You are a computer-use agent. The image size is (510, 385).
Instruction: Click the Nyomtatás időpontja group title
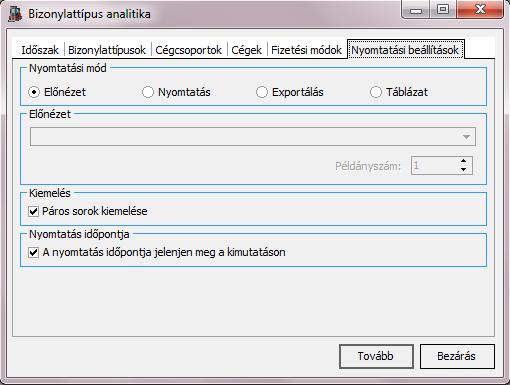[79, 234]
